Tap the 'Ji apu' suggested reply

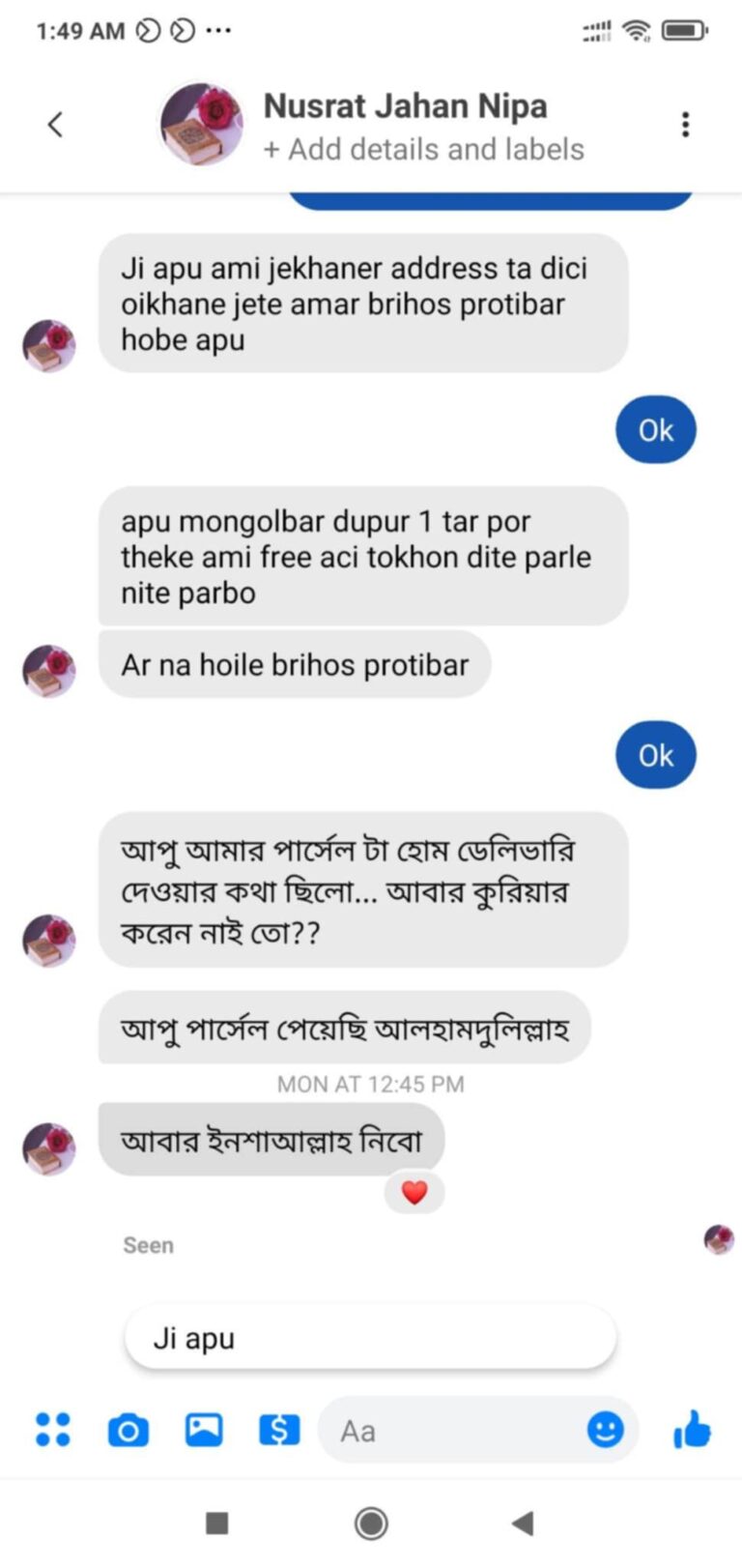click(370, 1339)
